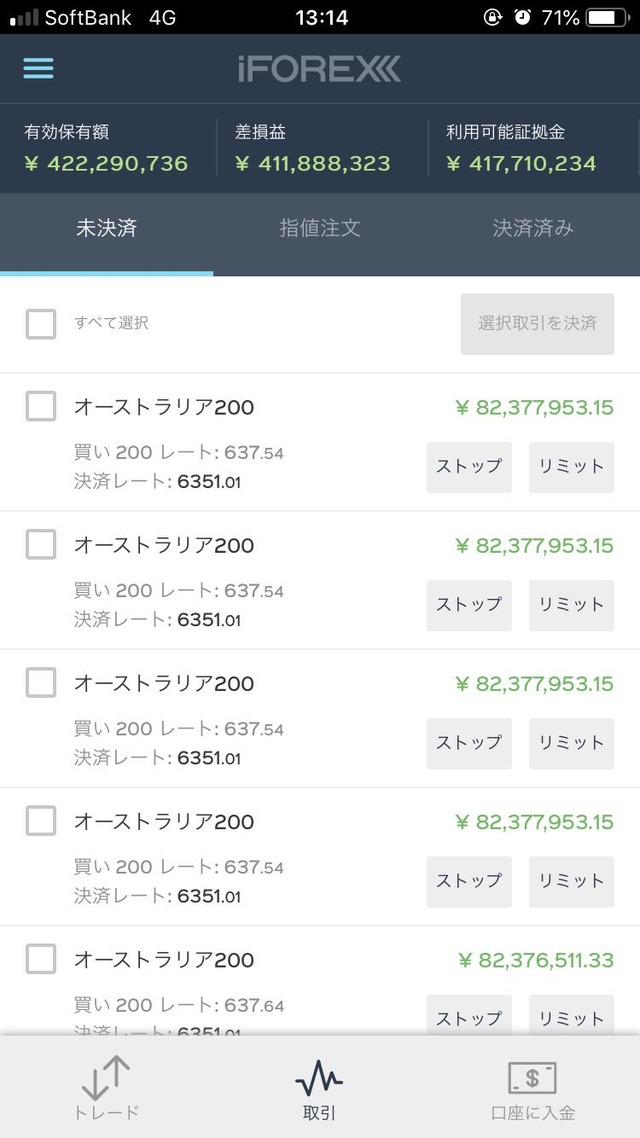The width and height of the screenshot is (640, 1138).
Task: Open the 未決済 tab
Action: point(106,228)
